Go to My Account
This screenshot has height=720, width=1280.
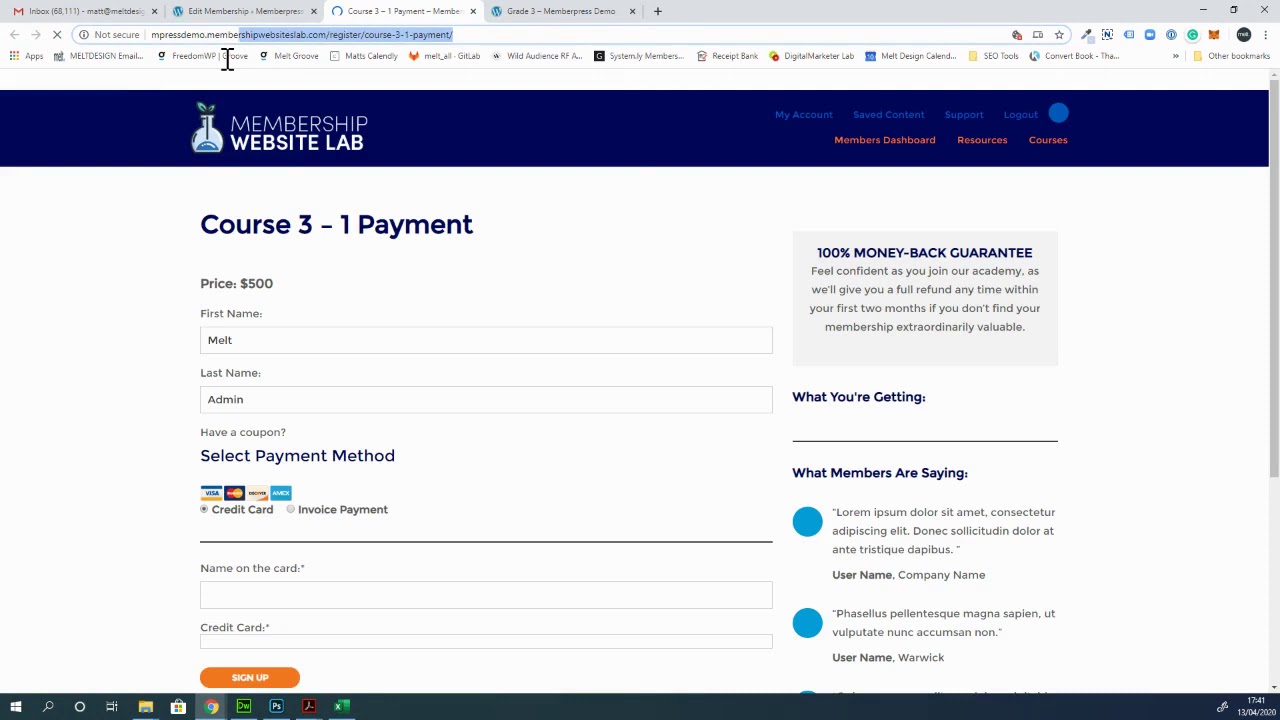803,115
